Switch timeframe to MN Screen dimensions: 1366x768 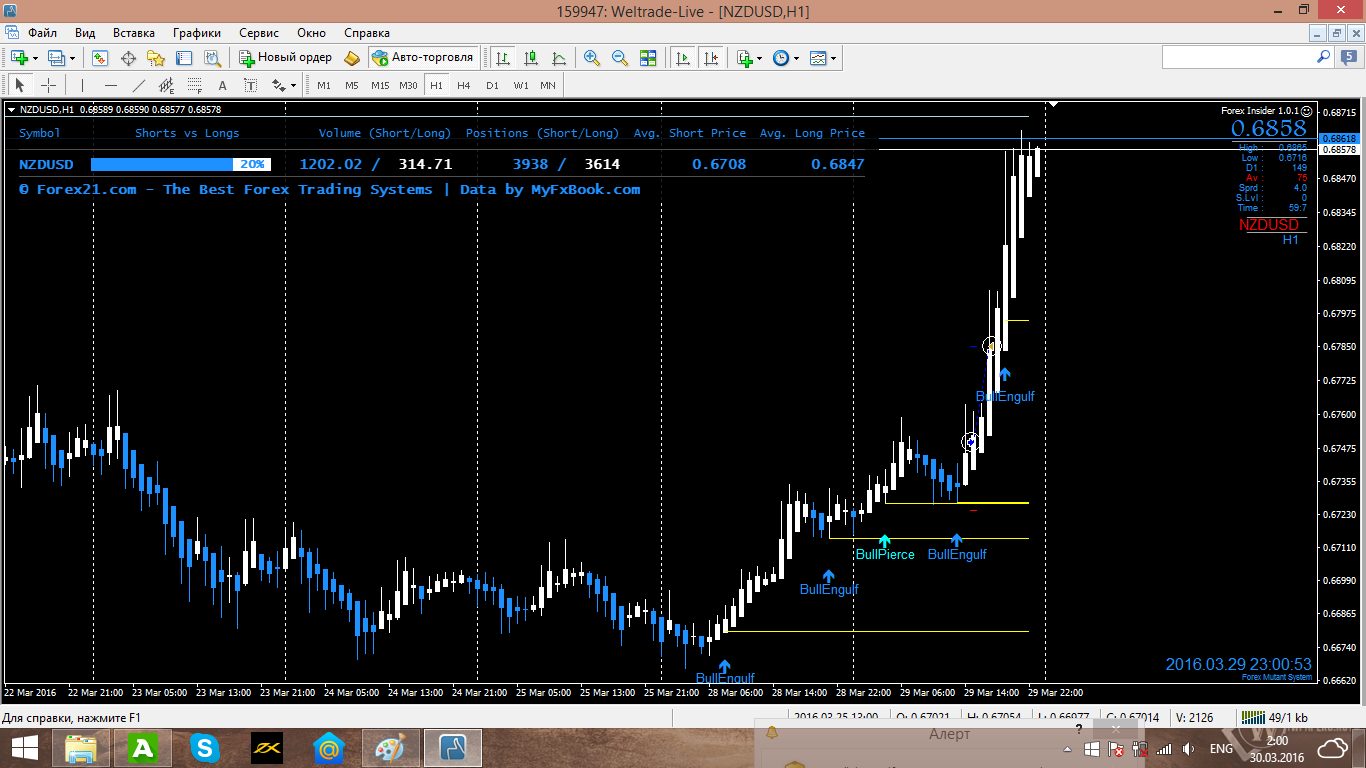point(548,85)
